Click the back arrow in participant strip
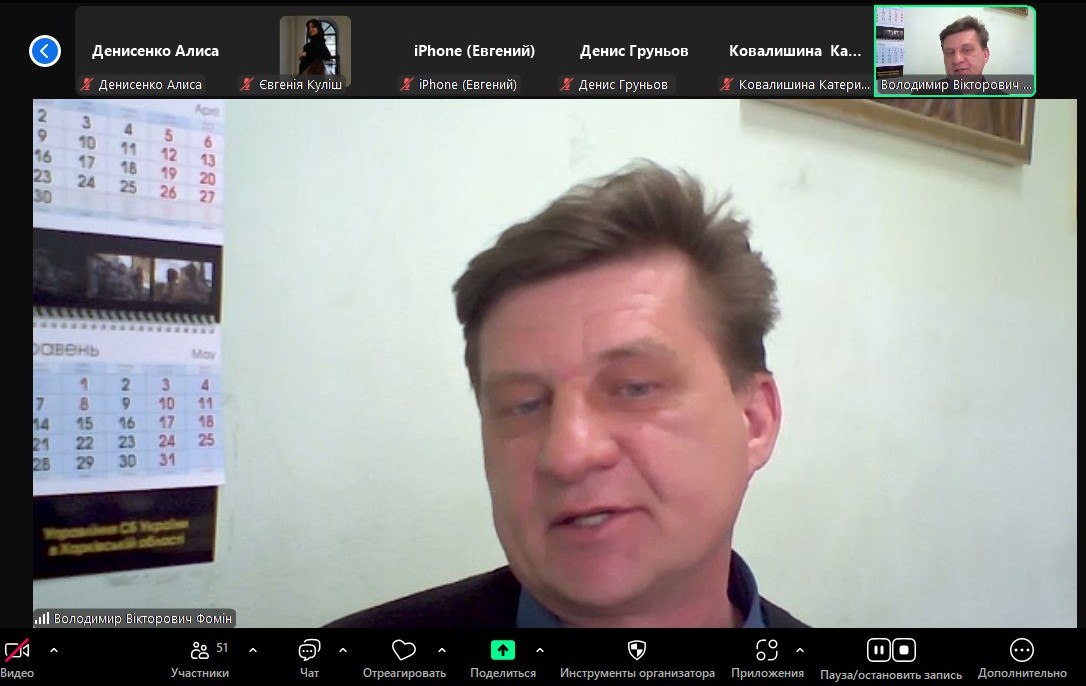 click(45, 51)
